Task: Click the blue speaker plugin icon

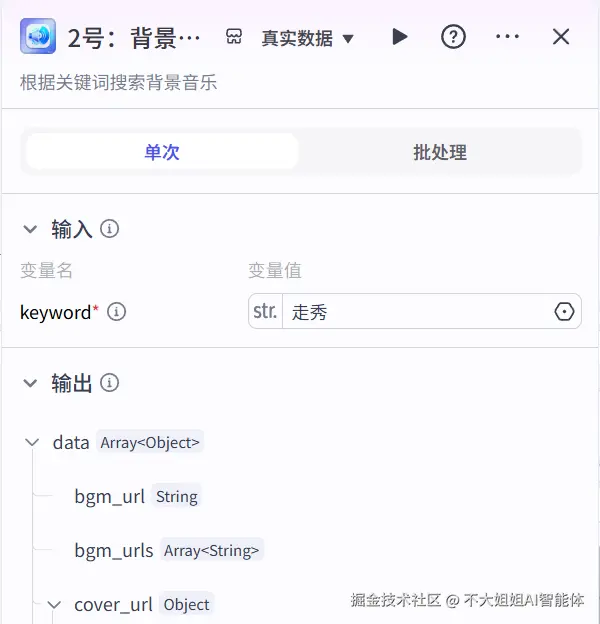Action: pyautogui.click(x=38, y=36)
